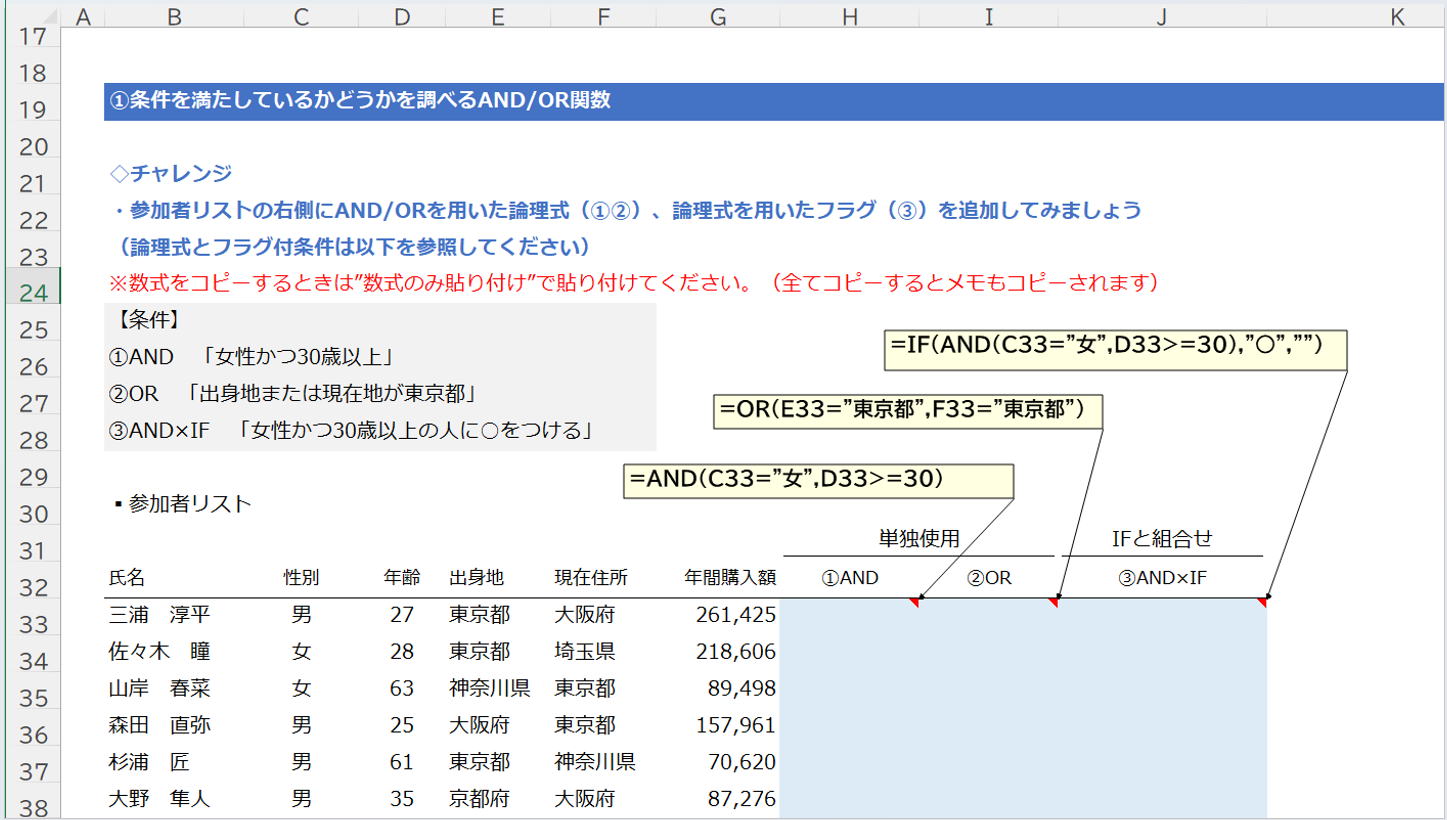Click the blue title banner about AND/OR関数
The width and height of the screenshot is (1447, 820).
(x=775, y=102)
